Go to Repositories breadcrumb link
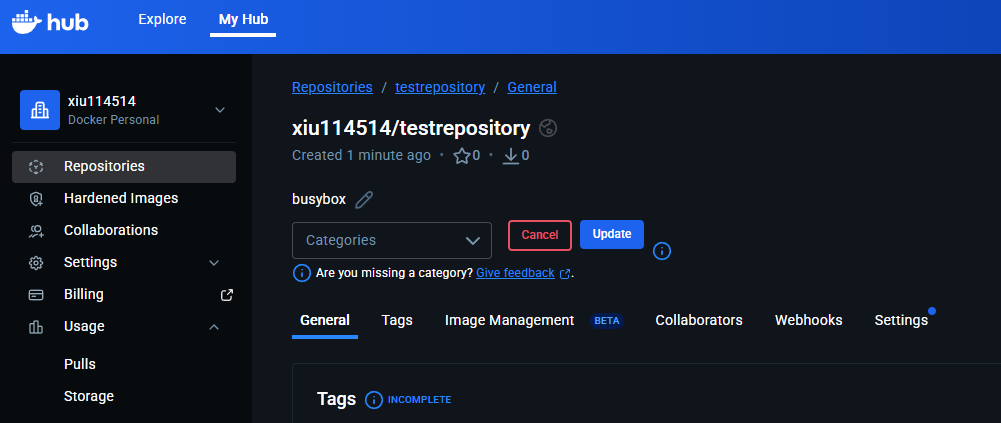Viewport: 1001px width, 423px height. pyautogui.click(x=332, y=87)
